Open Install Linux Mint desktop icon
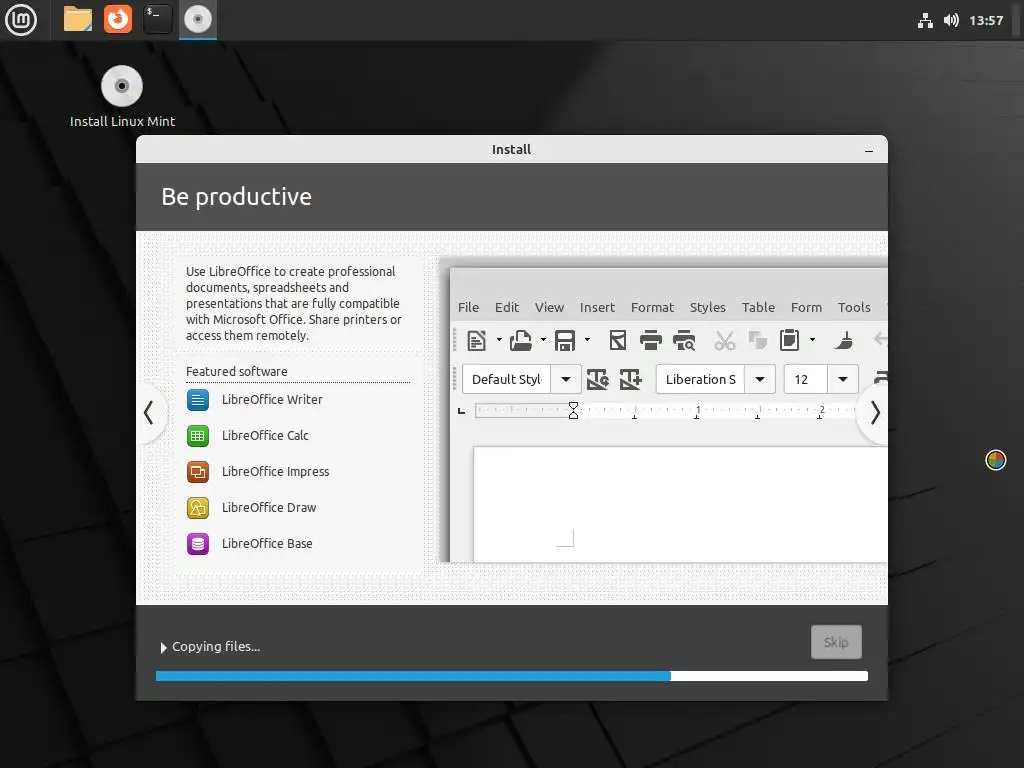The image size is (1024, 768). [122, 97]
